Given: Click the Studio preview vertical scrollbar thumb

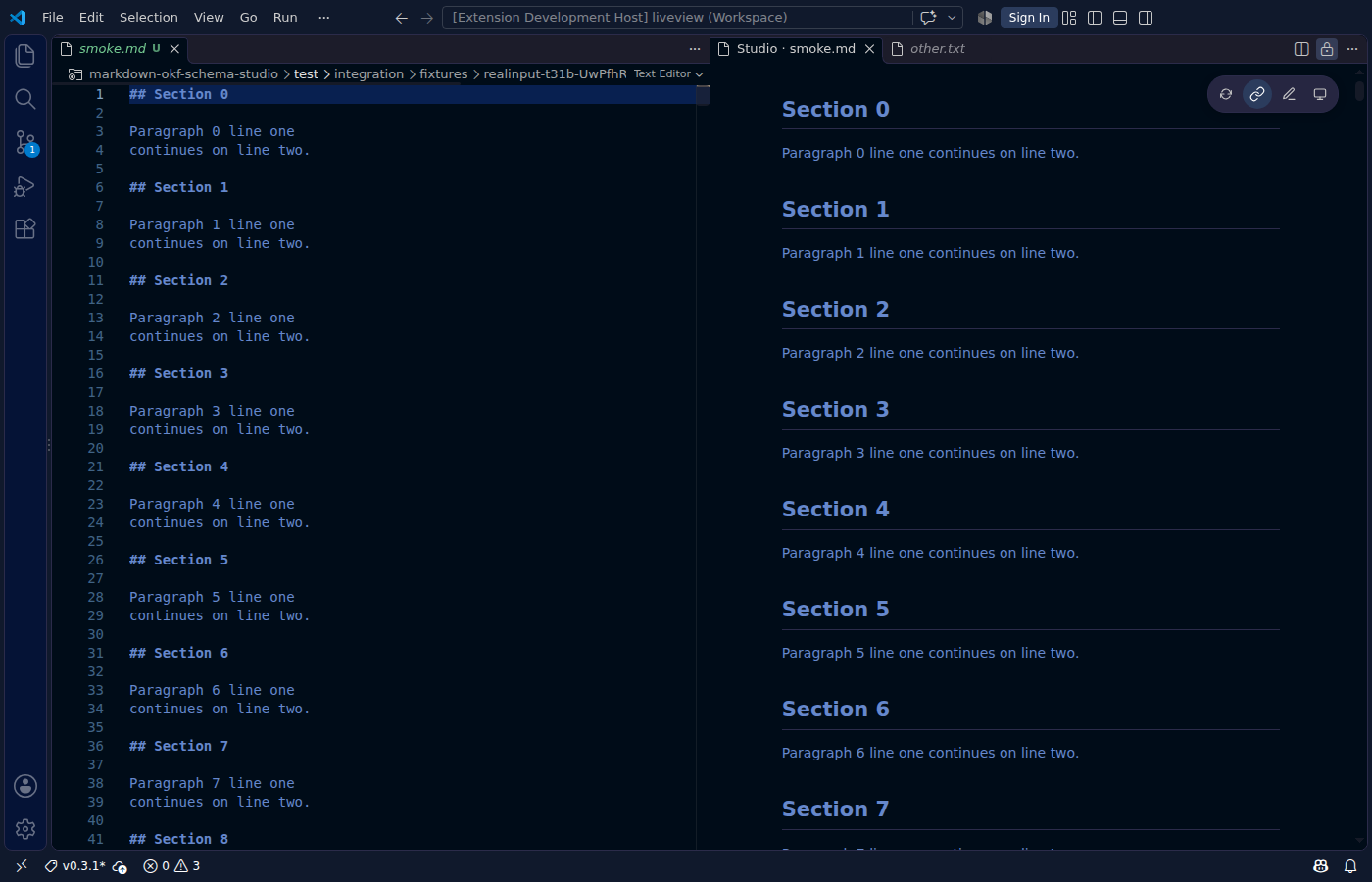Looking at the screenshot, I should (1359, 91).
